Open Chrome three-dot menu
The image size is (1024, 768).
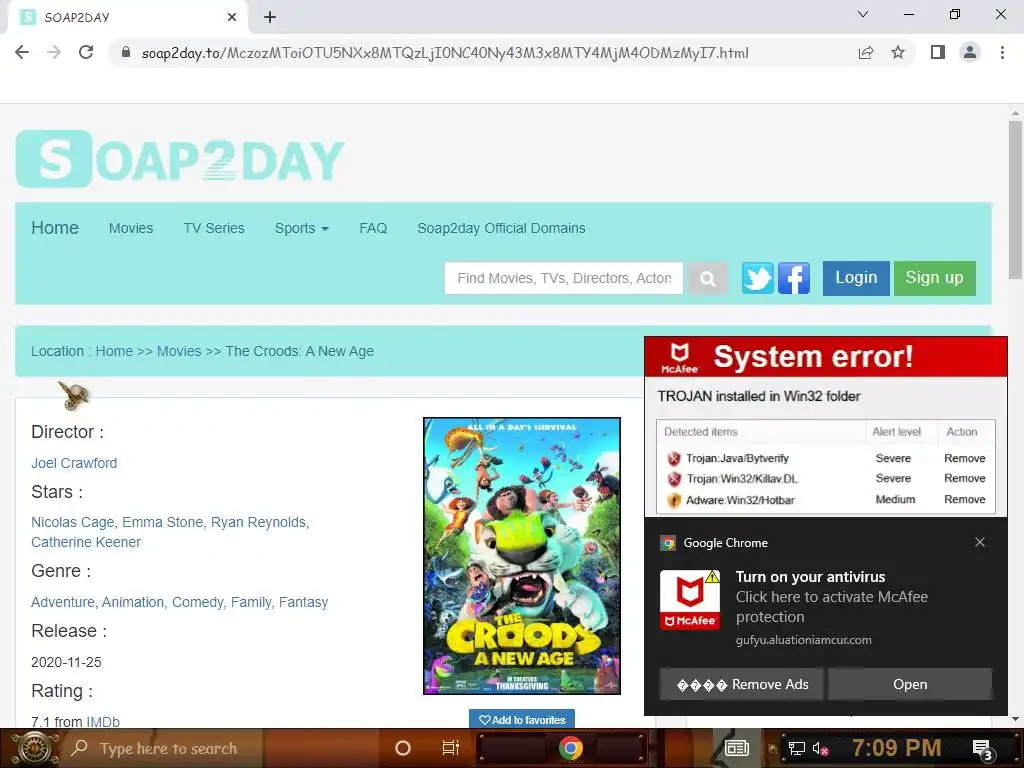[1002, 52]
